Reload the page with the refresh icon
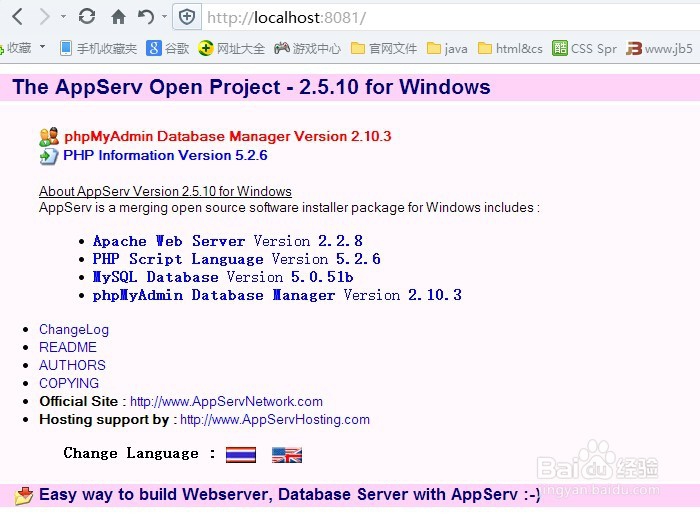The image size is (700, 515). (x=87, y=17)
